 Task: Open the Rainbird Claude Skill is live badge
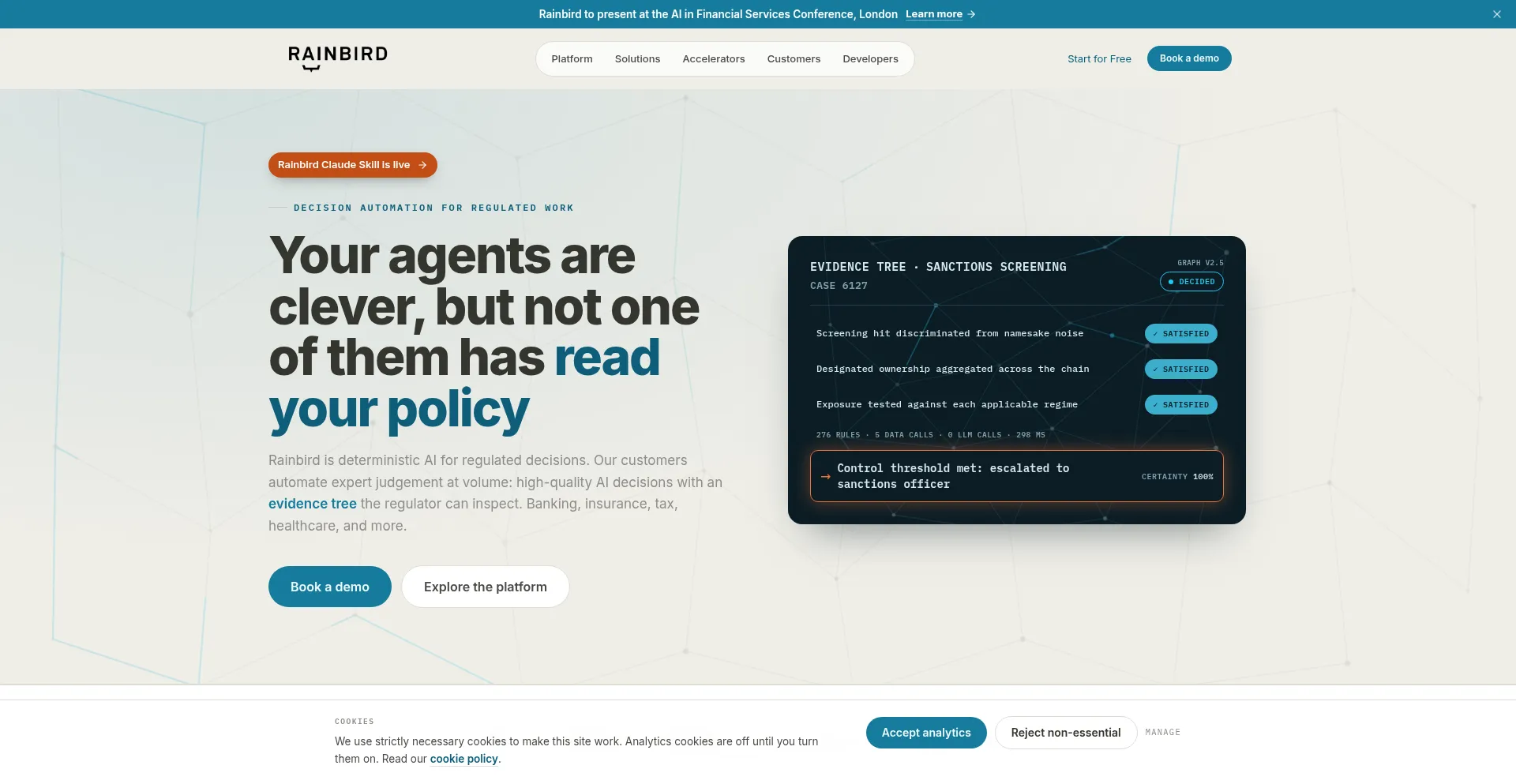[x=353, y=165]
